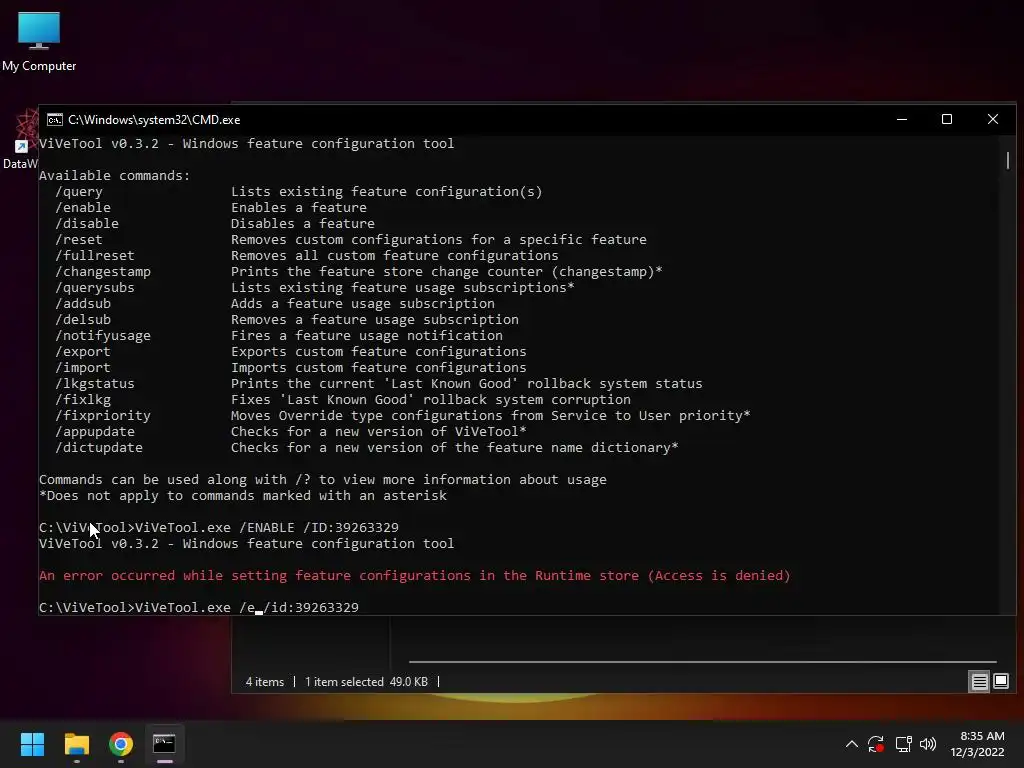
Task: Click the /lkgstatus command text
Action: point(95,383)
